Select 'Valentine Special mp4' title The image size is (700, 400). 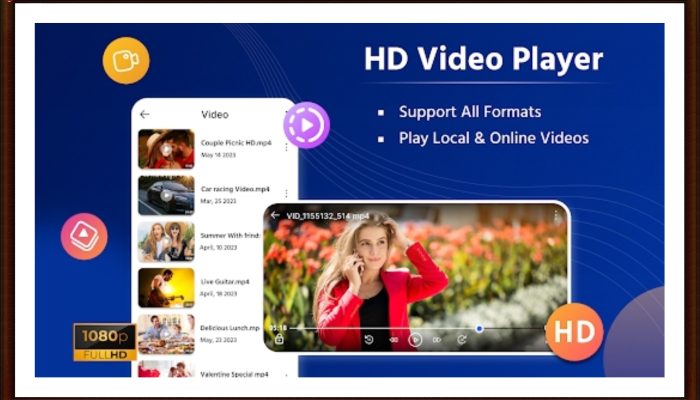[234, 375]
